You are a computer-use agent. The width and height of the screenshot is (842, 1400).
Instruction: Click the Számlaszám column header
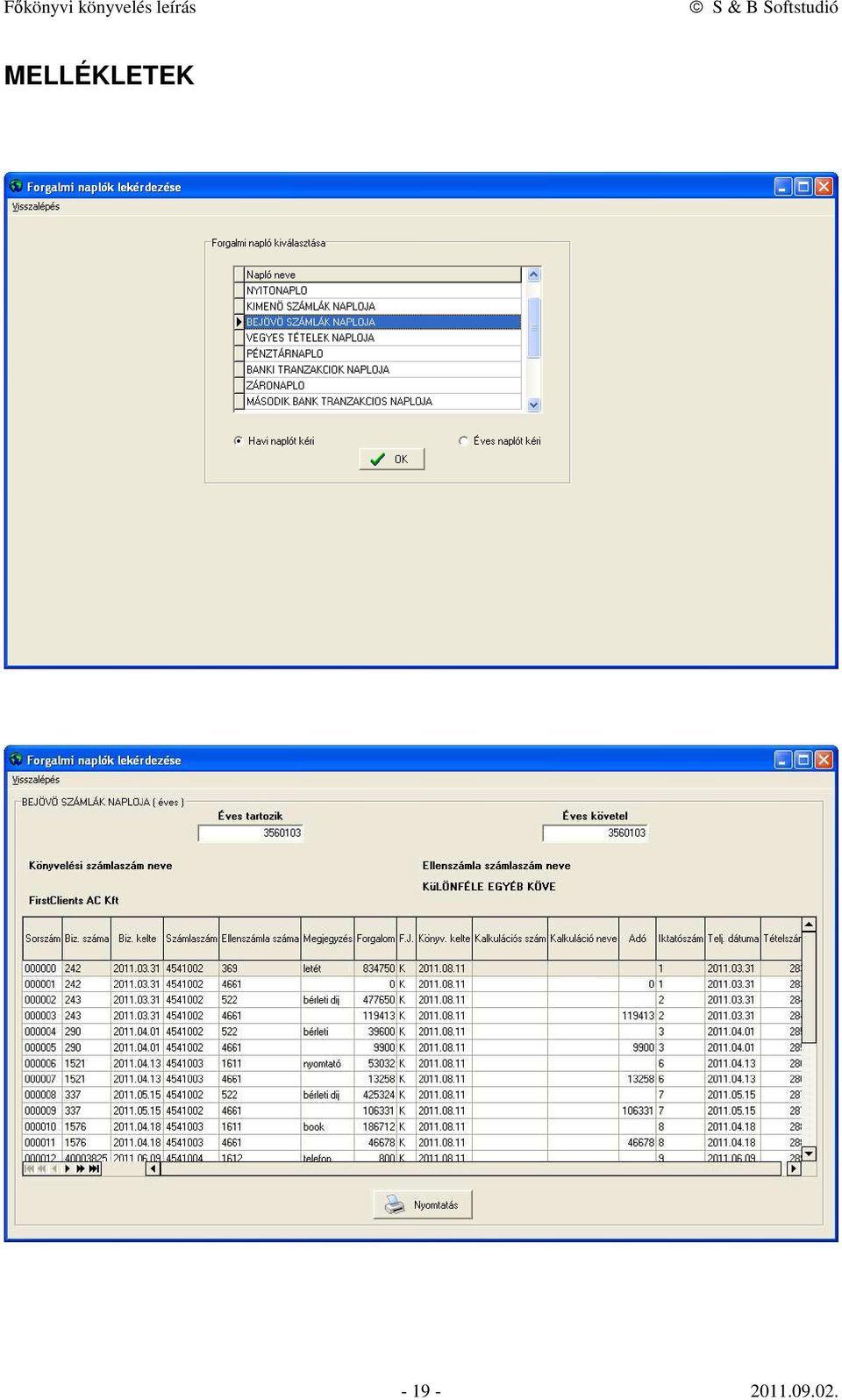tap(191, 938)
